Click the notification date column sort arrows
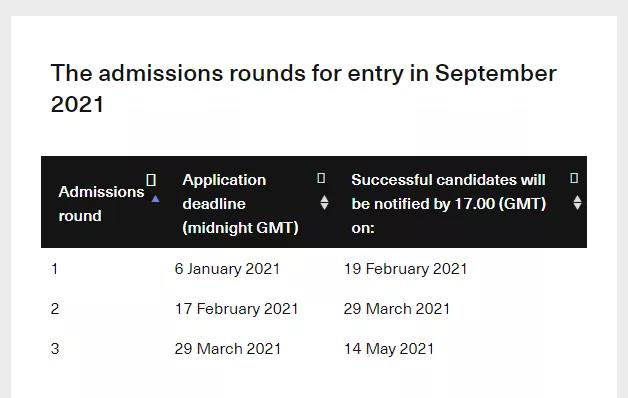Viewport: 628px width, 398px height. point(577,203)
